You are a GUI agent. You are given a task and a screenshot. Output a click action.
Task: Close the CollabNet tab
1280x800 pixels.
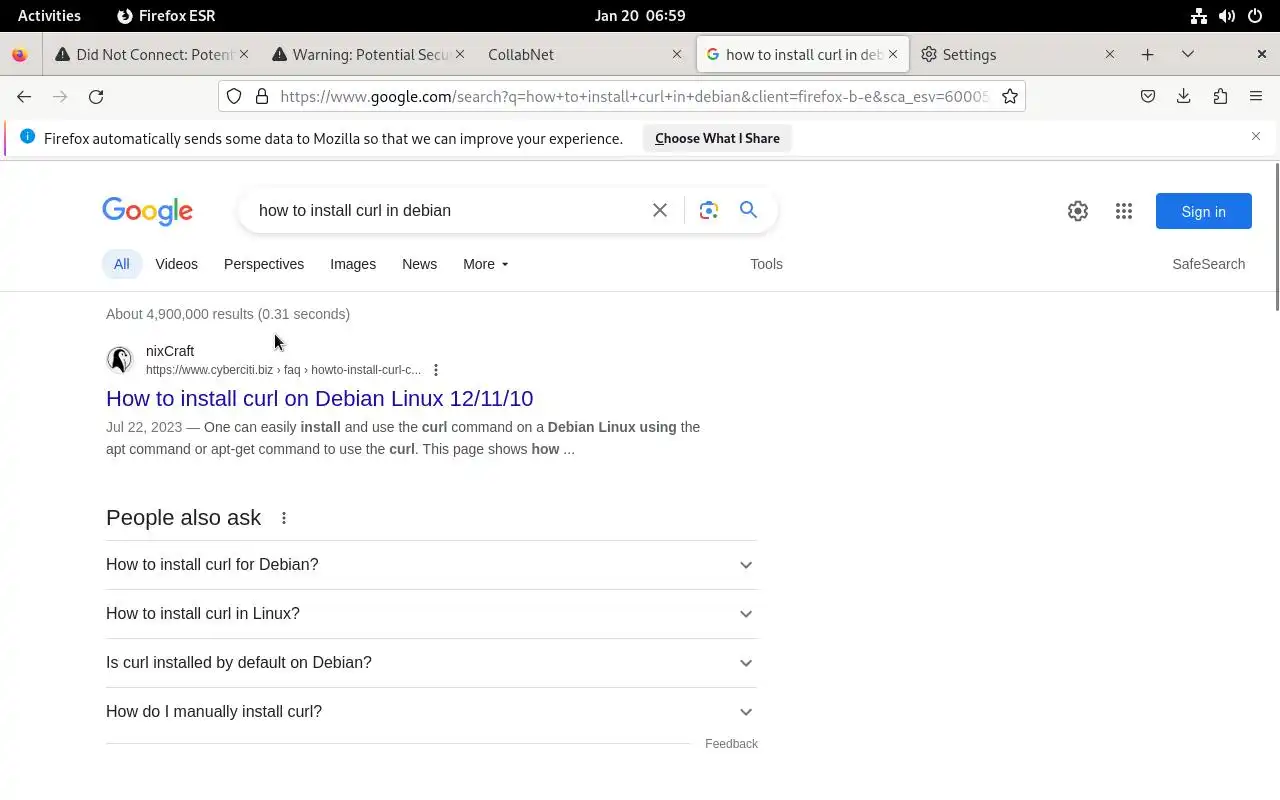pos(677,54)
